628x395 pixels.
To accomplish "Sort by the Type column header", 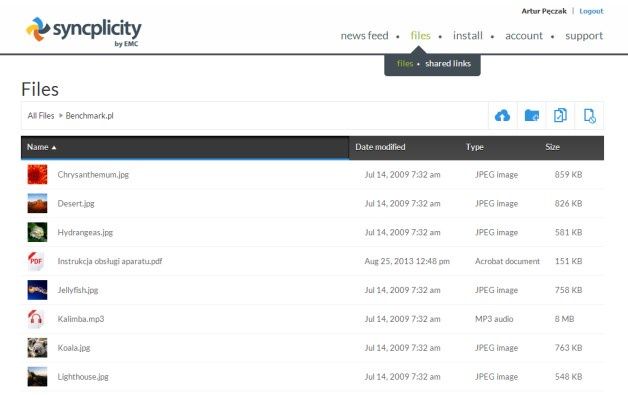I will (475, 147).
